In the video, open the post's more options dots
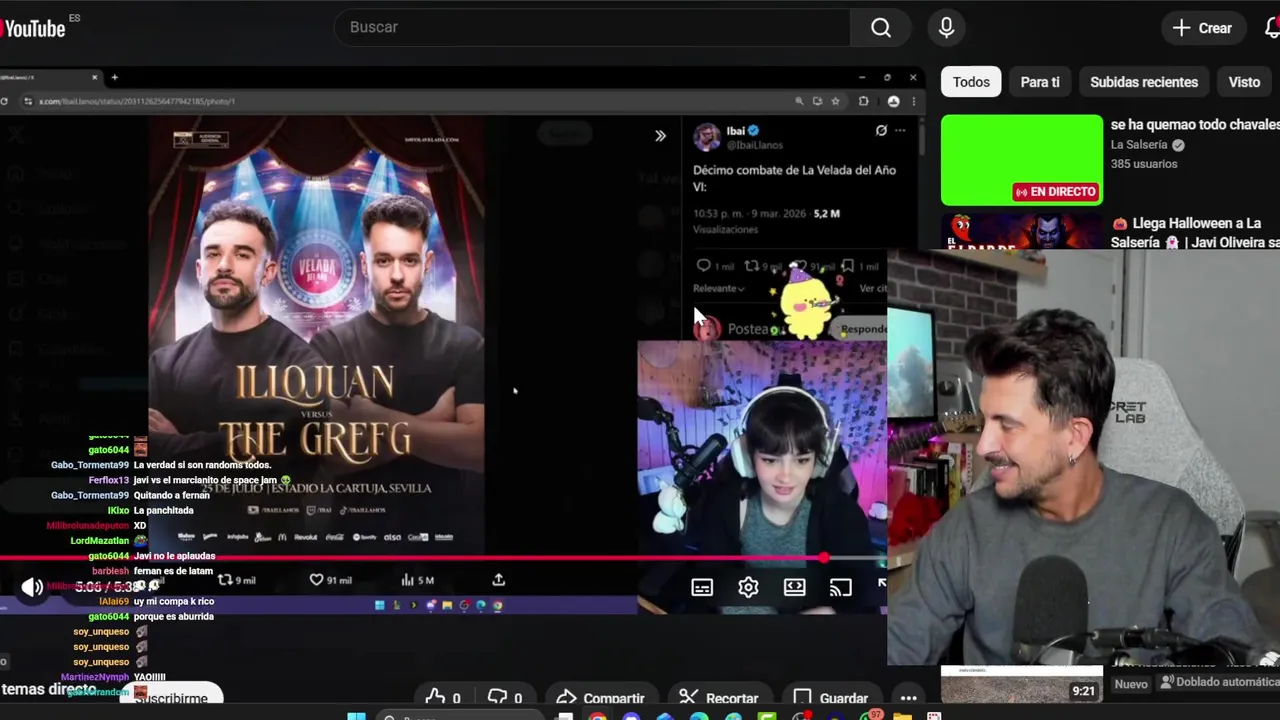 tap(900, 131)
